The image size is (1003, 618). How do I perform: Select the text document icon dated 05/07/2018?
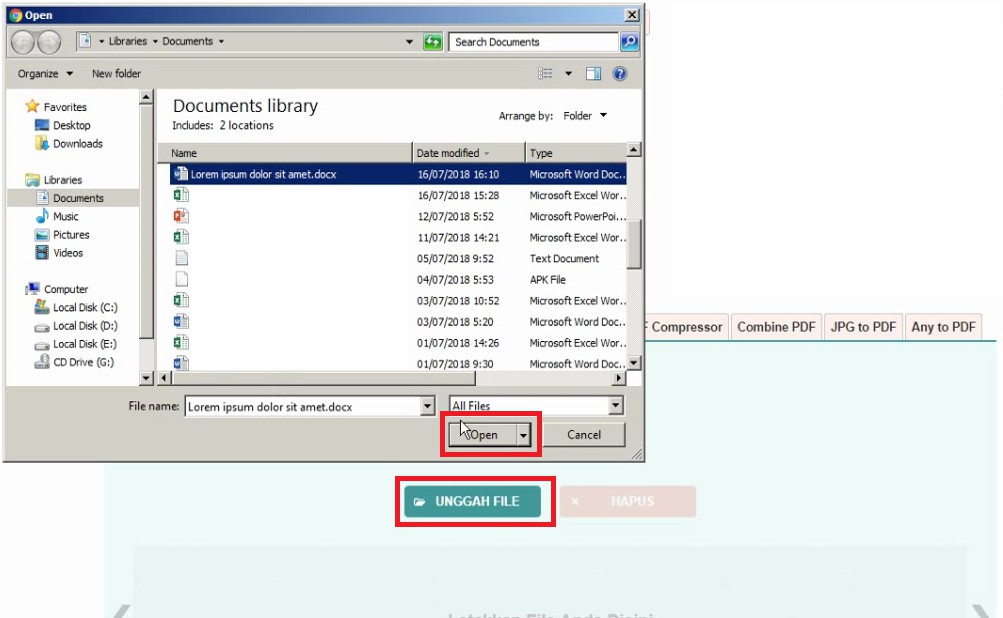point(181,258)
